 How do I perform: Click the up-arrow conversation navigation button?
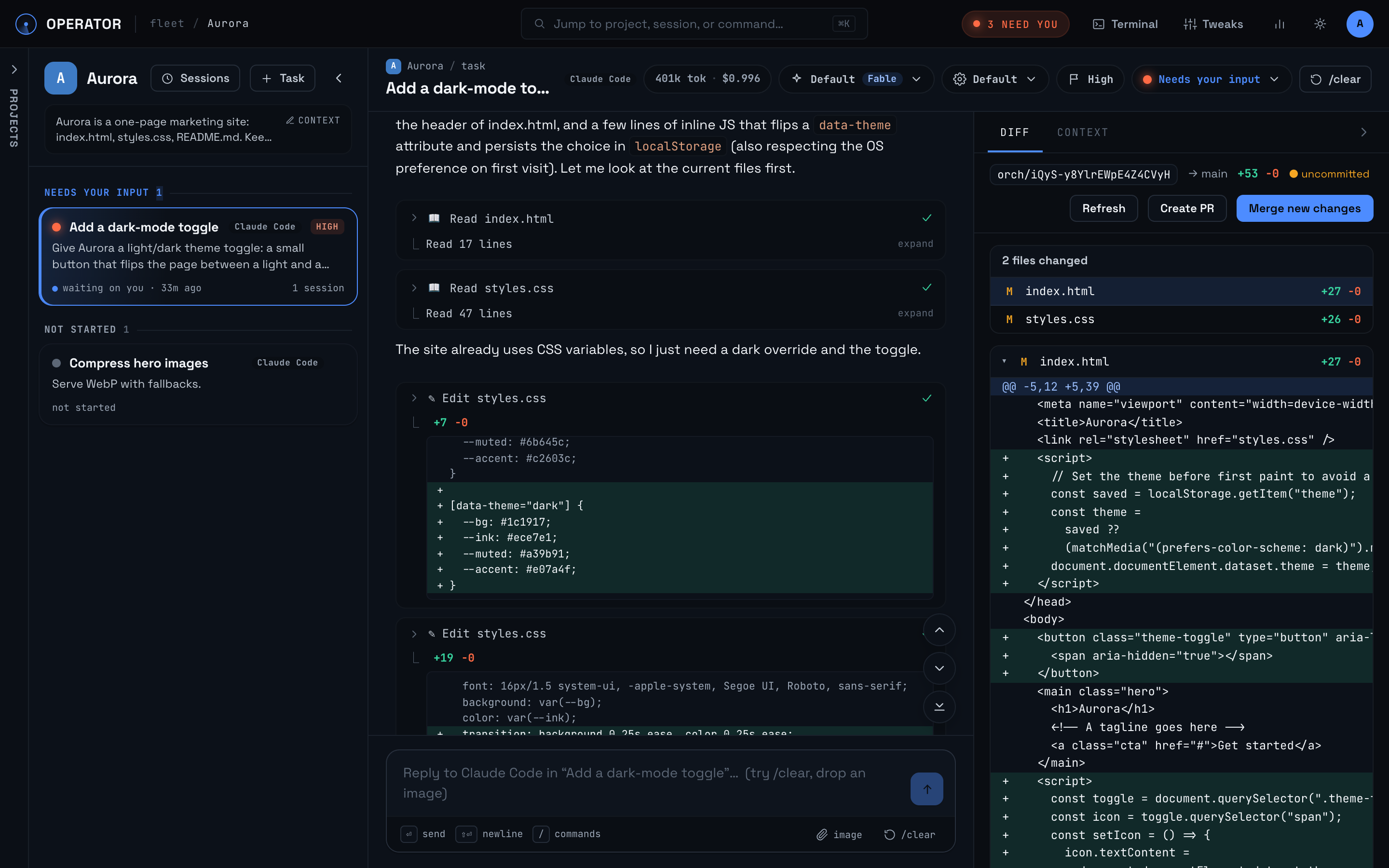939,630
